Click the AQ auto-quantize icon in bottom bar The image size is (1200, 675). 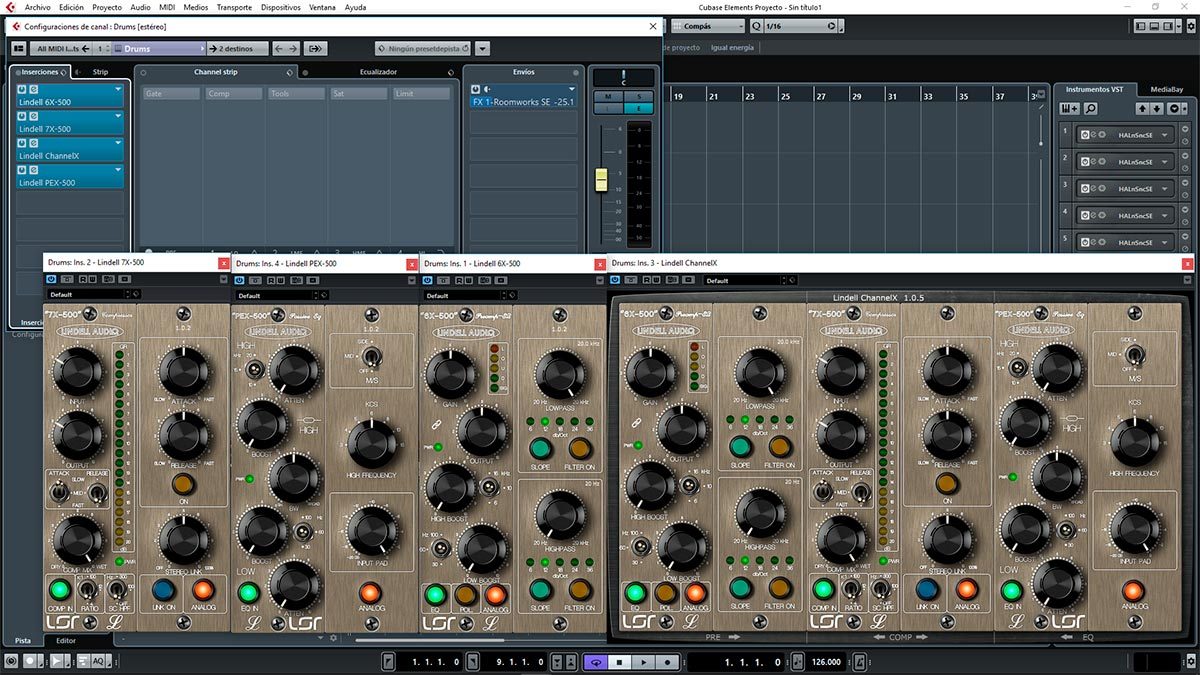point(98,661)
